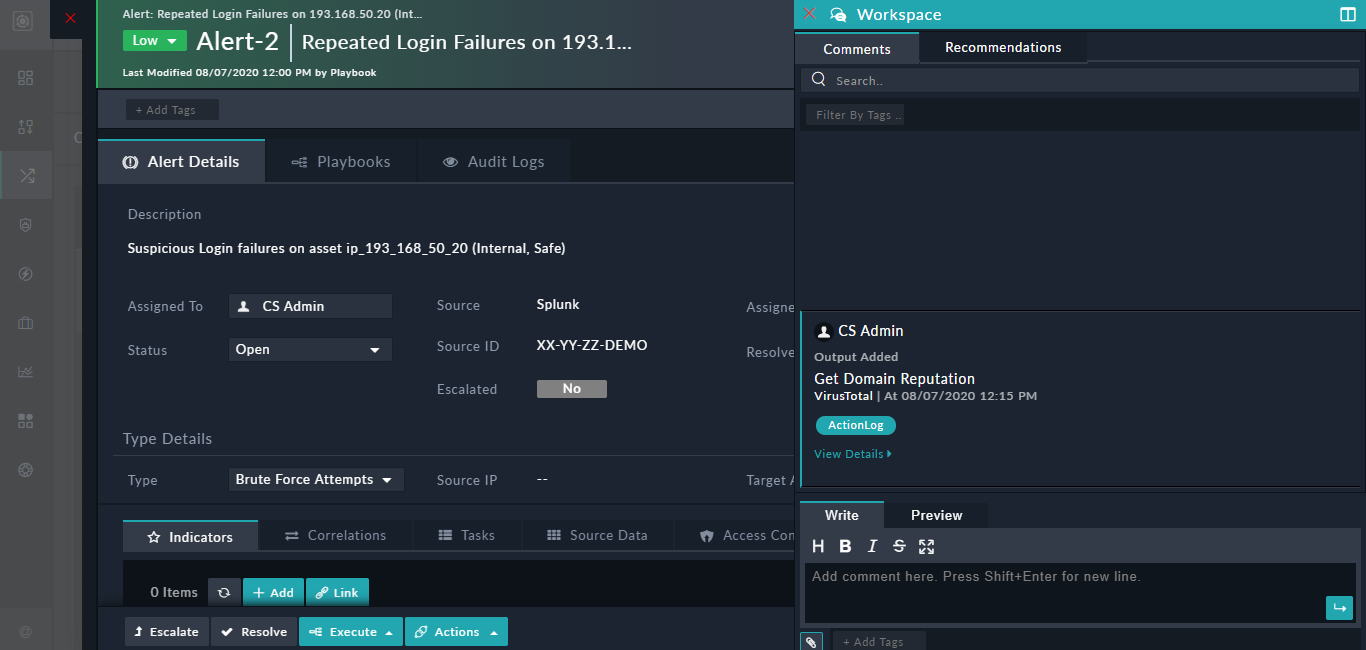Open the Brute Force Attempts type dropdown
Screen dimensions: 1366x650
point(316,479)
